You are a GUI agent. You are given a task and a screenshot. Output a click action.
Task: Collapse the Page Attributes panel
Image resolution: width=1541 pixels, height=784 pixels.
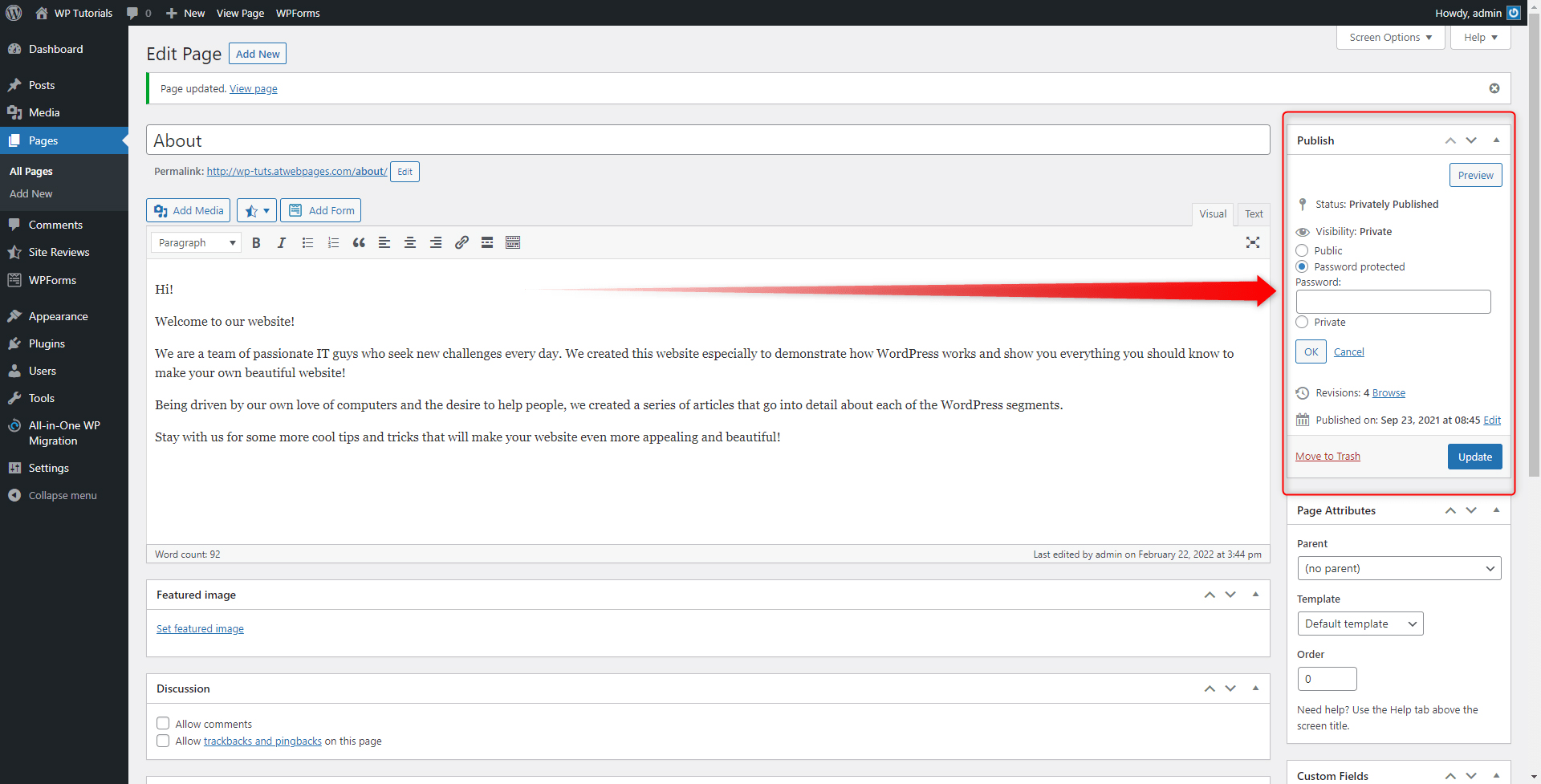[1496, 510]
